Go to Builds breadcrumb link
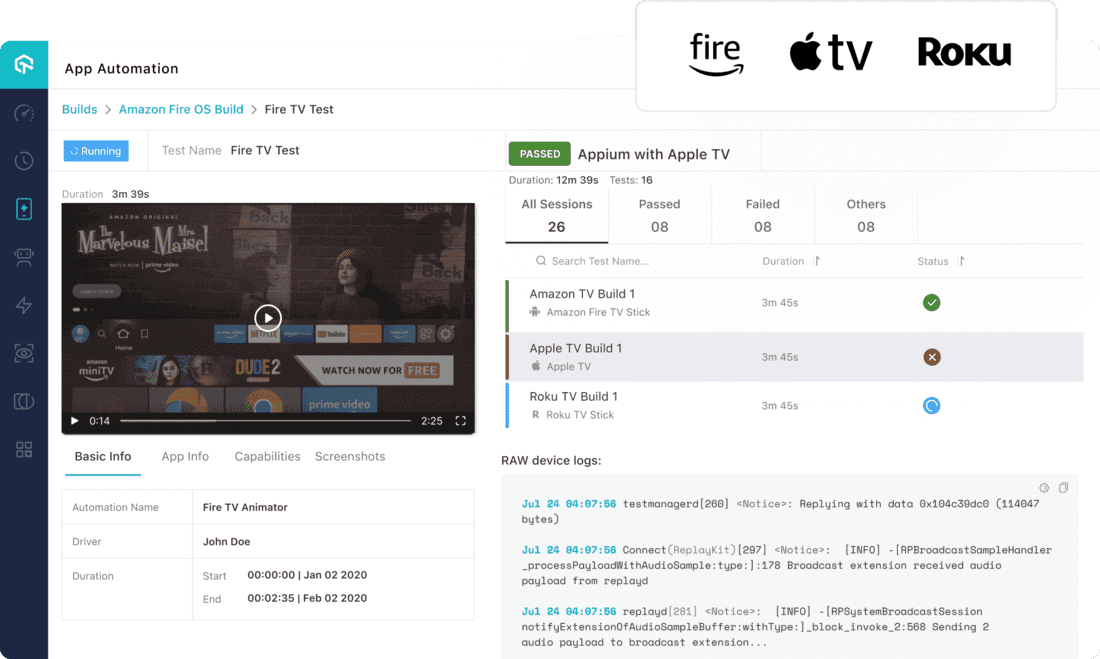Viewport: 1100px width, 659px height. [80, 109]
